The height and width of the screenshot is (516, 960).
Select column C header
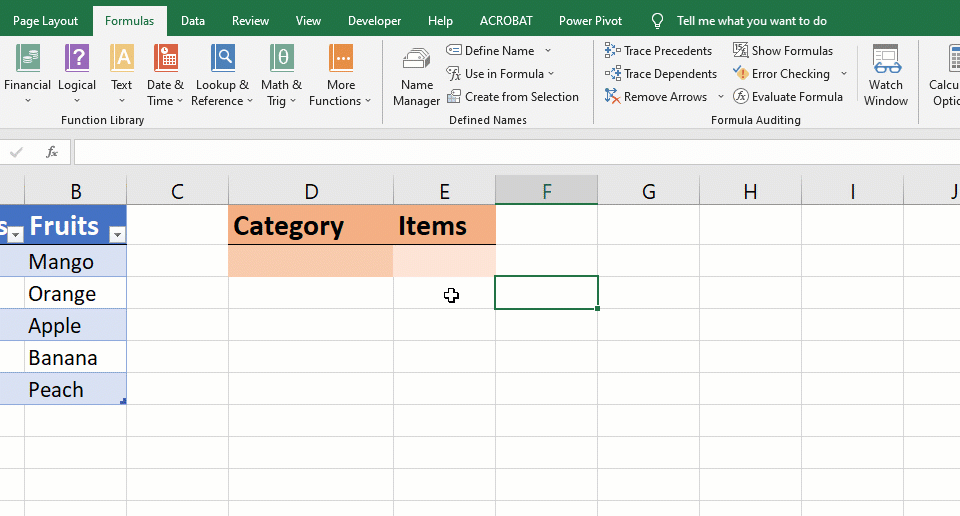pyautogui.click(x=178, y=191)
